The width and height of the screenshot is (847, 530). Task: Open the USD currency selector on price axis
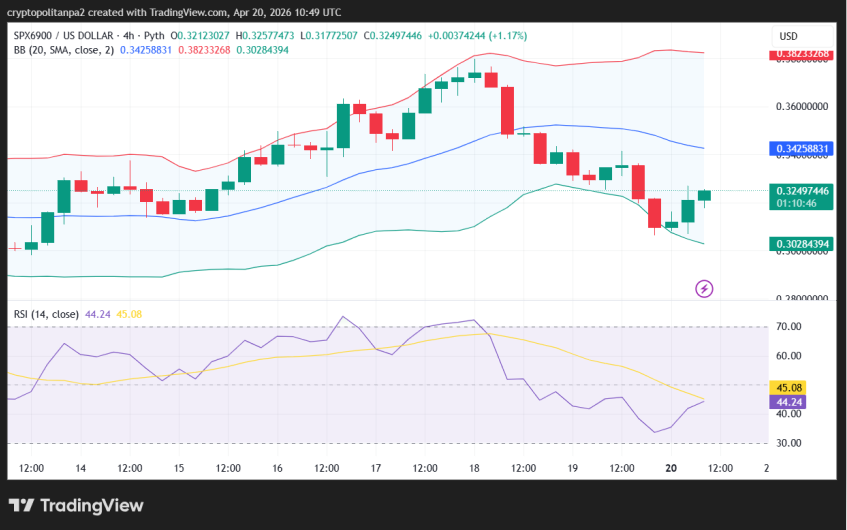(x=788, y=37)
